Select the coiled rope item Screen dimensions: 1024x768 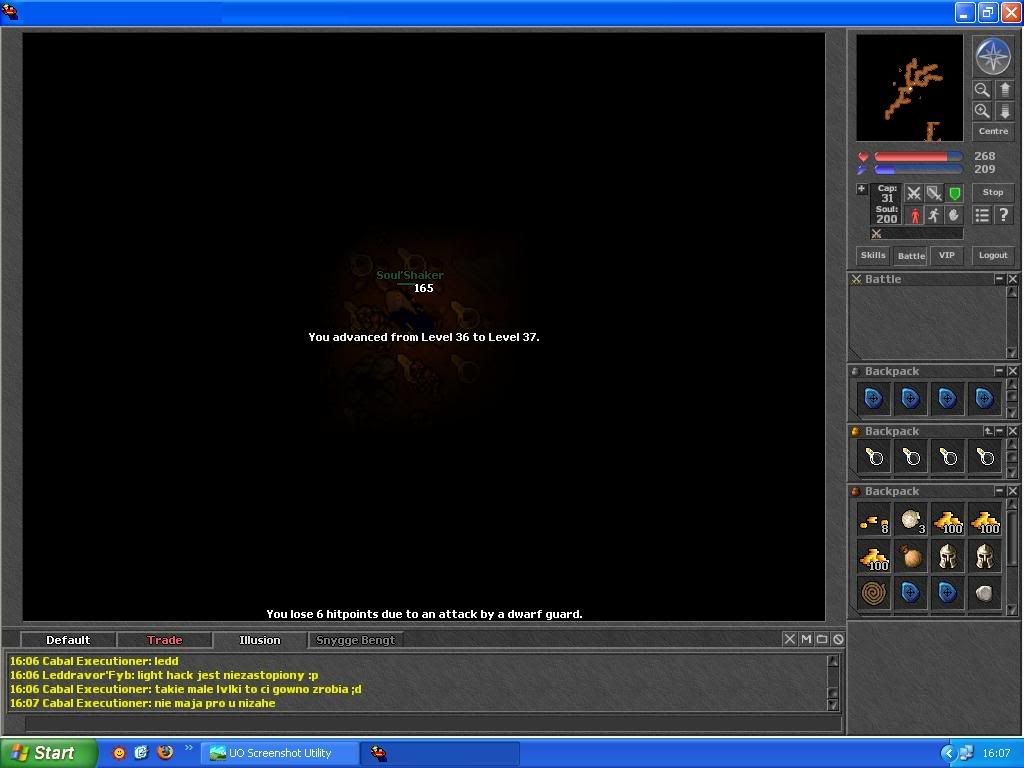click(x=874, y=594)
